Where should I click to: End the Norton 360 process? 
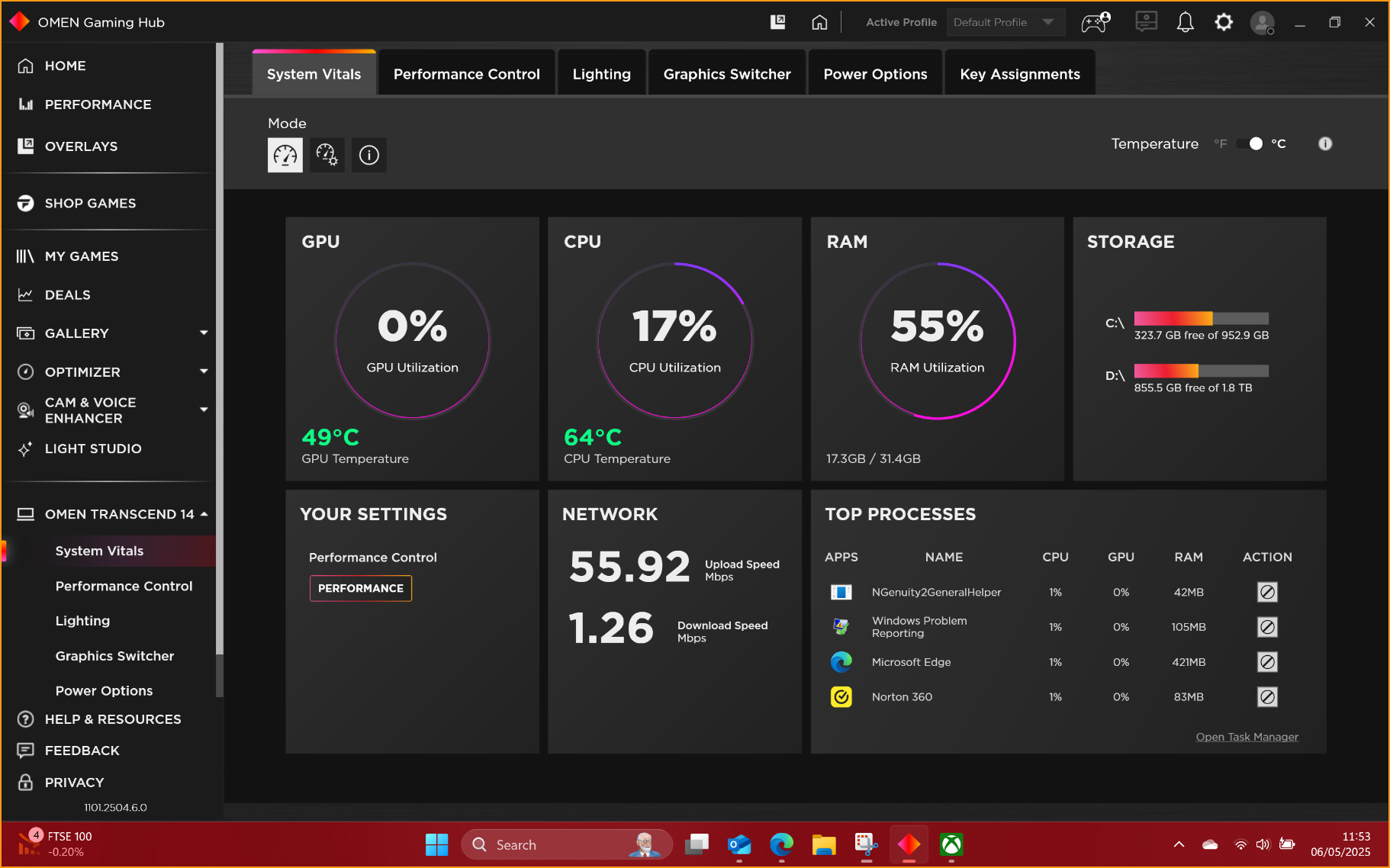click(x=1267, y=697)
